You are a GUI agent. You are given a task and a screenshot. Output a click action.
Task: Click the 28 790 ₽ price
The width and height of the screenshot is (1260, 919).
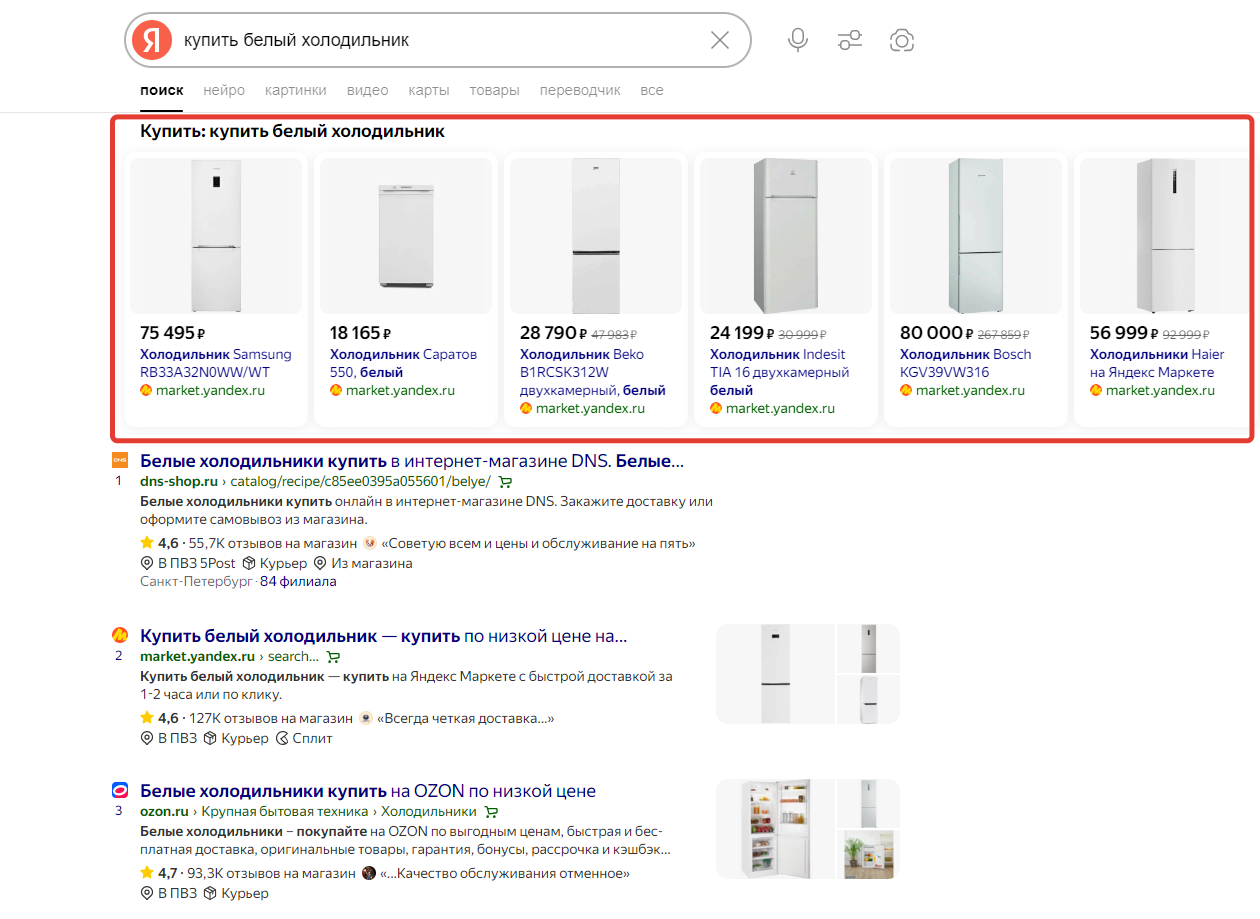pyautogui.click(x=555, y=333)
